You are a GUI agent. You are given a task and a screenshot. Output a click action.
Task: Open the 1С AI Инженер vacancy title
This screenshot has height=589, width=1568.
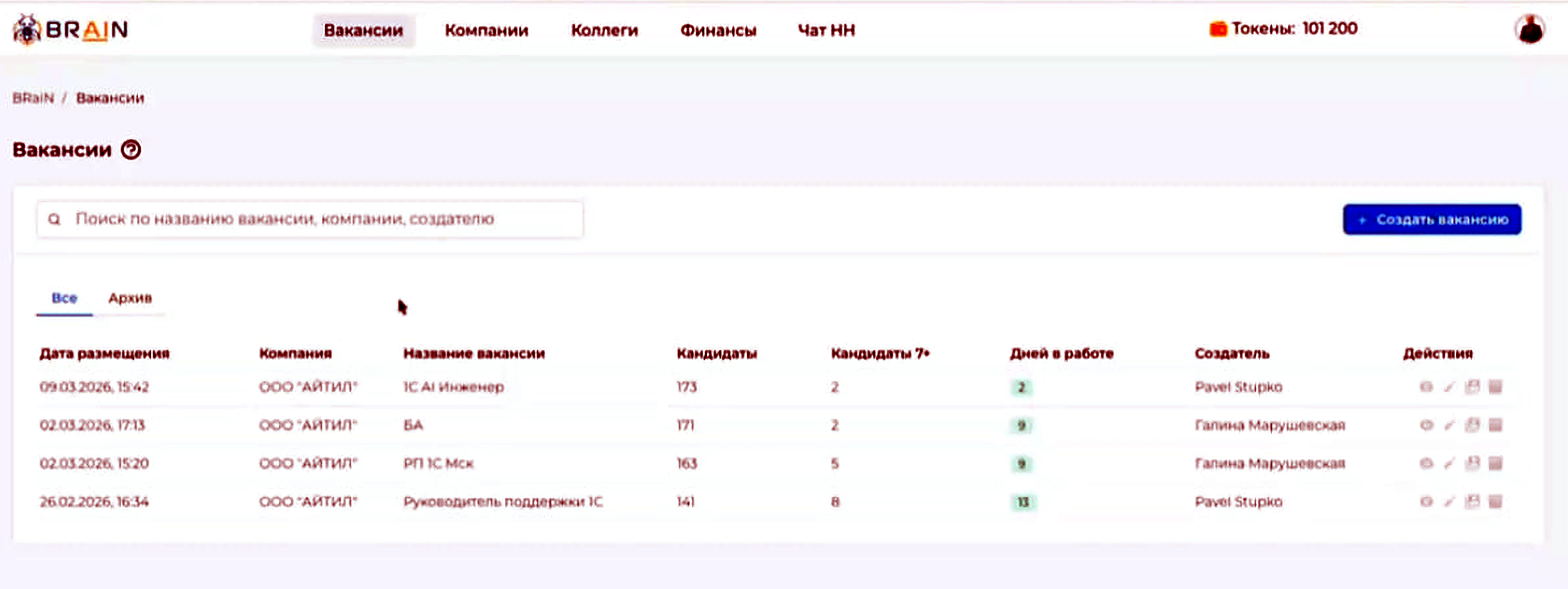[454, 387]
